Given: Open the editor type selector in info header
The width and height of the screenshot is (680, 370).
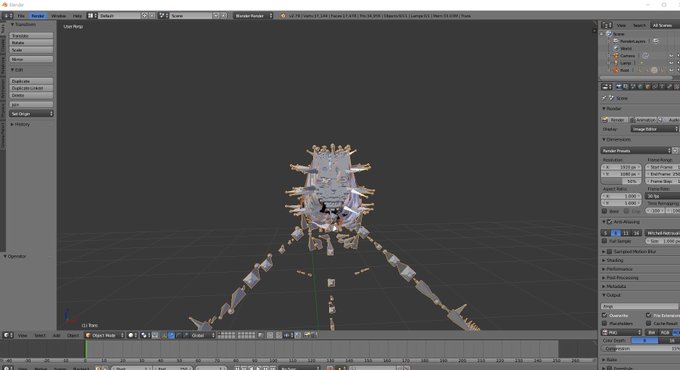Looking at the screenshot, I should pyautogui.click(x=7, y=16).
